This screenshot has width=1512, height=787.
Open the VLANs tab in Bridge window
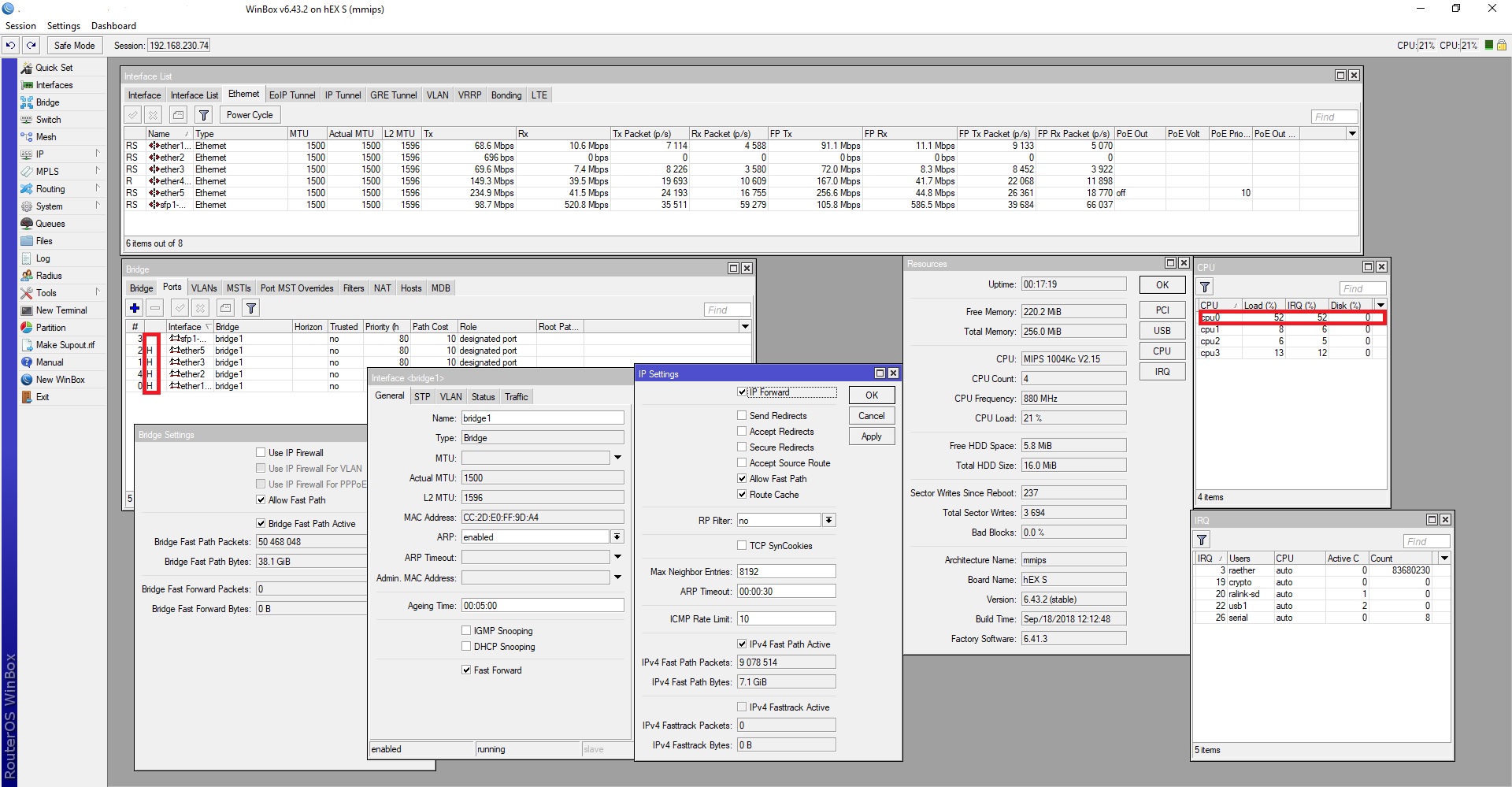pos(204,288)
